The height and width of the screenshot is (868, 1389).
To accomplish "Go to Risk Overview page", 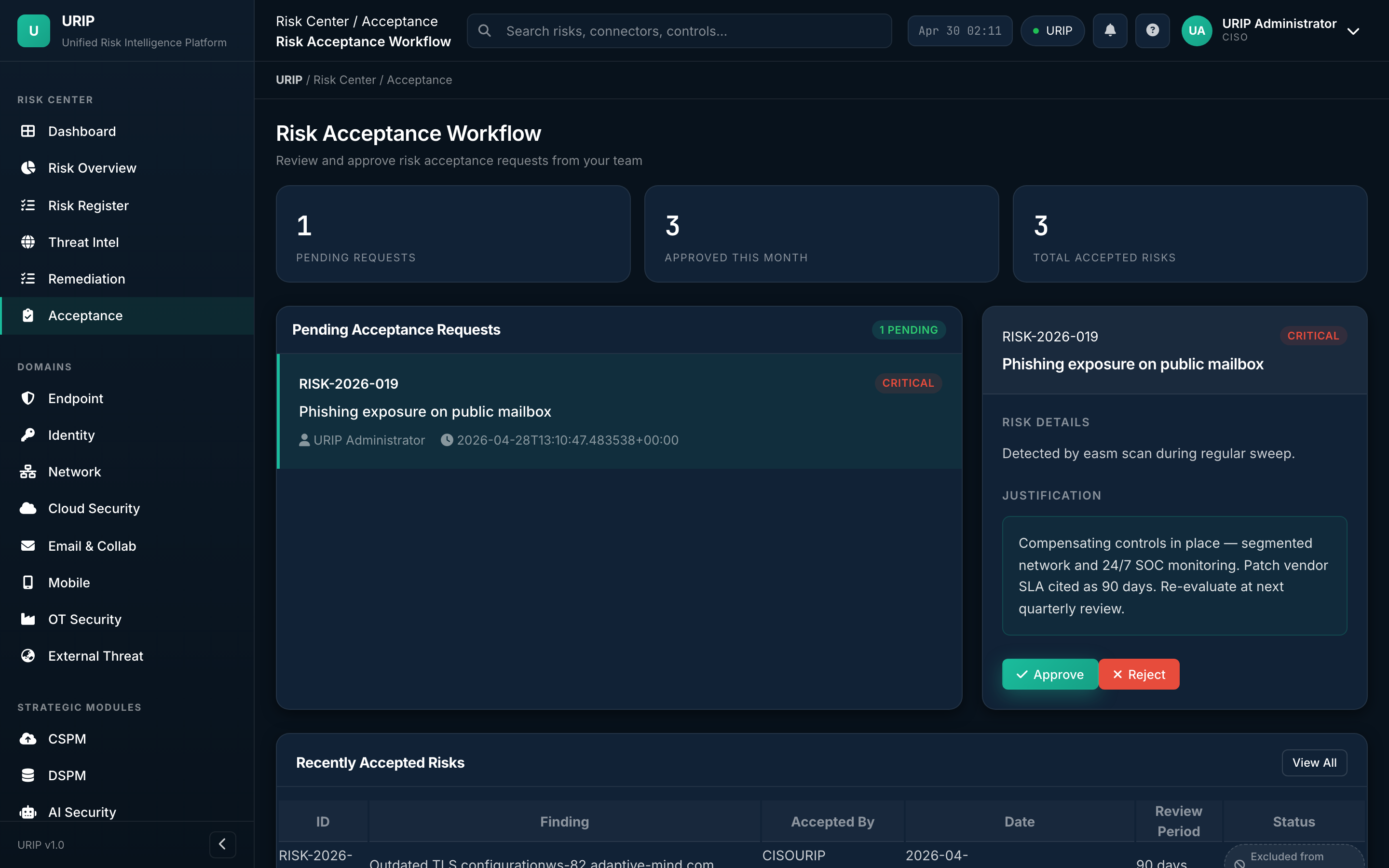I will coord(127,168).
